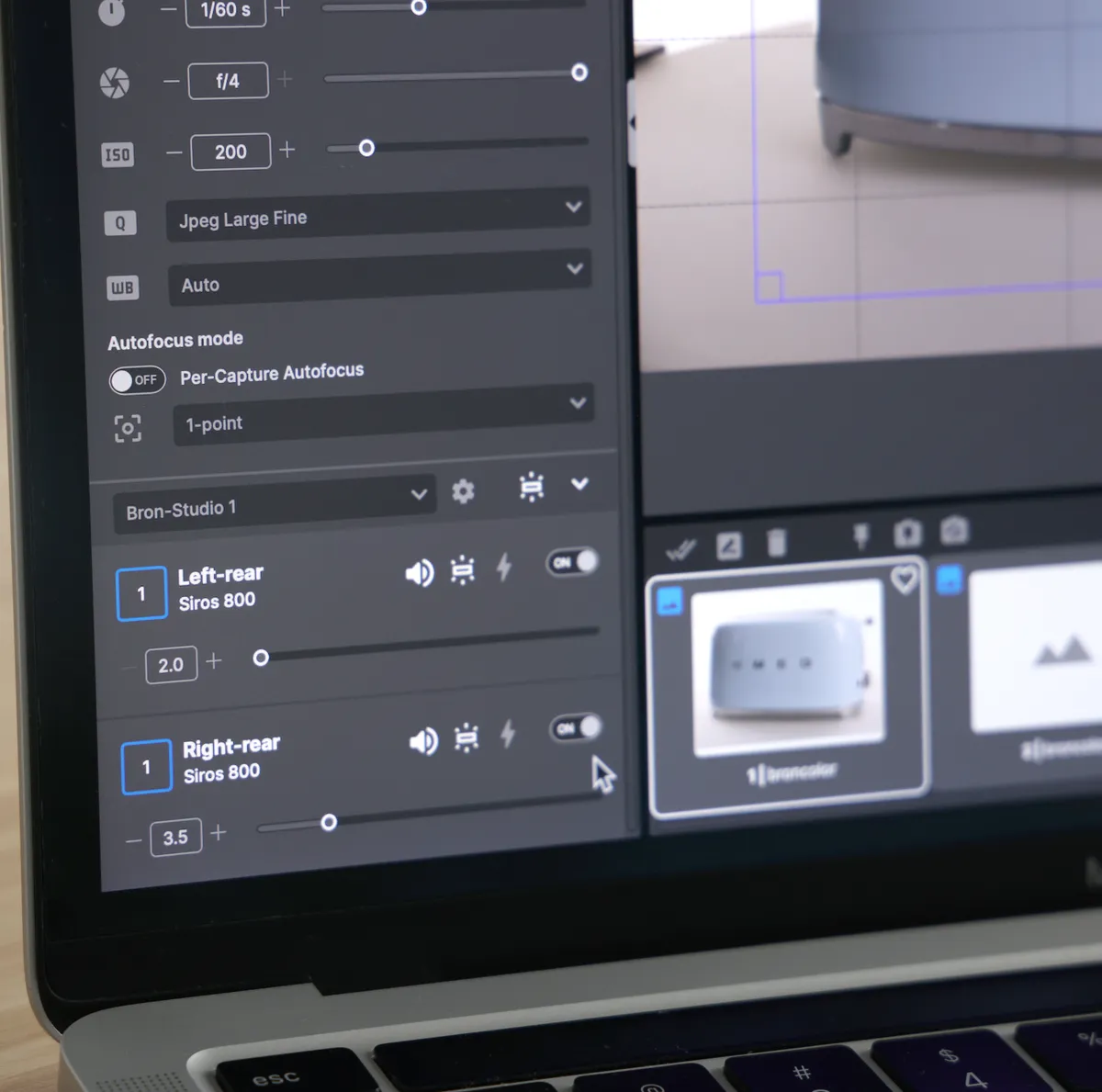Click the corner handle of purple crop frame
This screenshot has height=1092, width=1102.
[769, 287]
